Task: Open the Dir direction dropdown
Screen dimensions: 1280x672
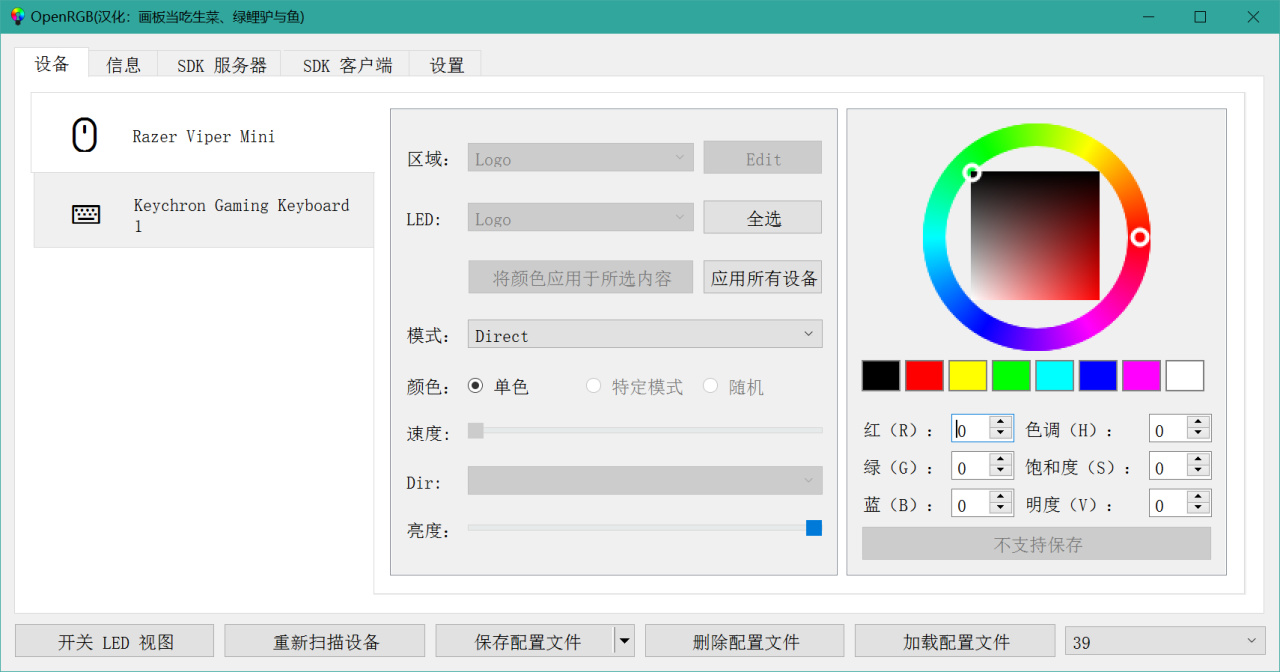Action: (x=645, y=480)
